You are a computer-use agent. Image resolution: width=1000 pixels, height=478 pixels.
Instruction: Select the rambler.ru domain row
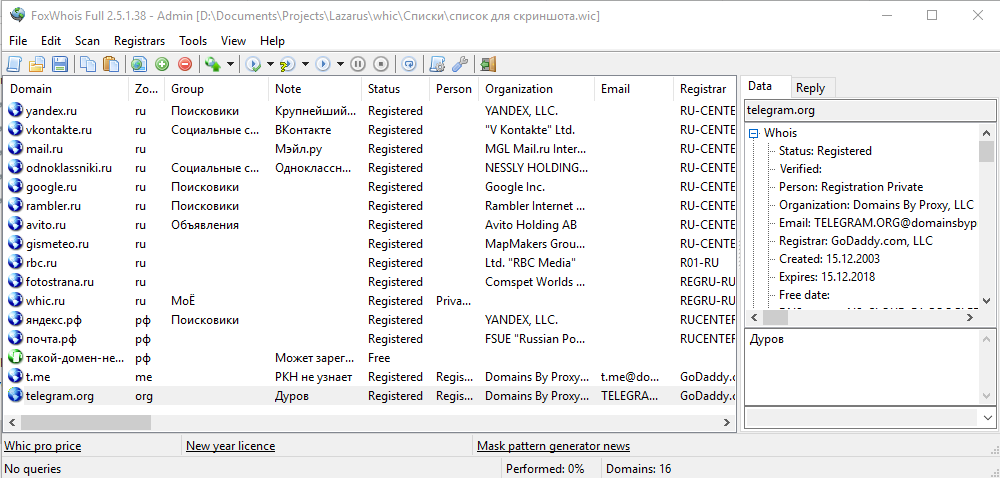point(370,206)
